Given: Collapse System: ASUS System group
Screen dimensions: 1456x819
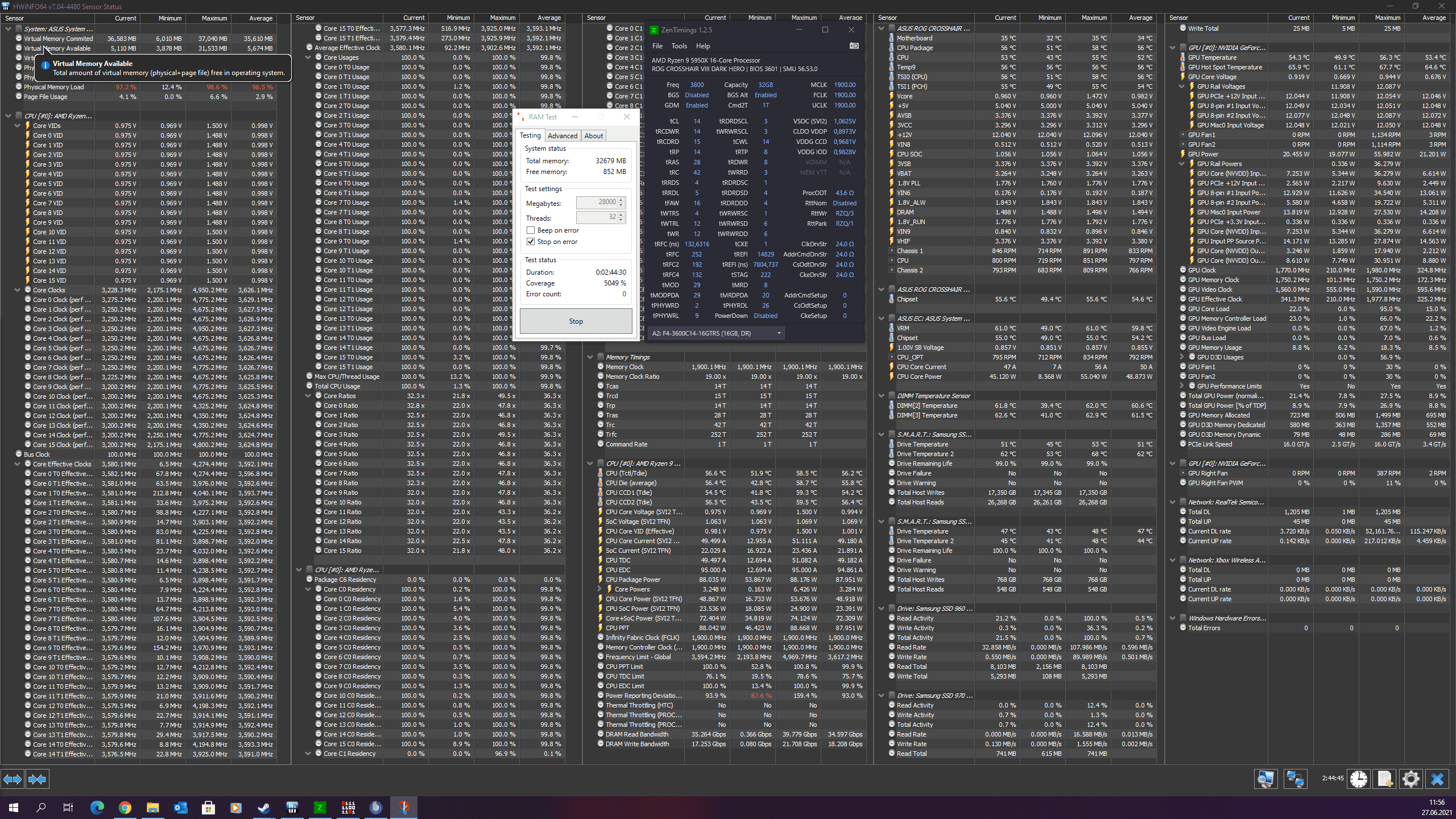Looking at the screenshot, I should [8, 28].
